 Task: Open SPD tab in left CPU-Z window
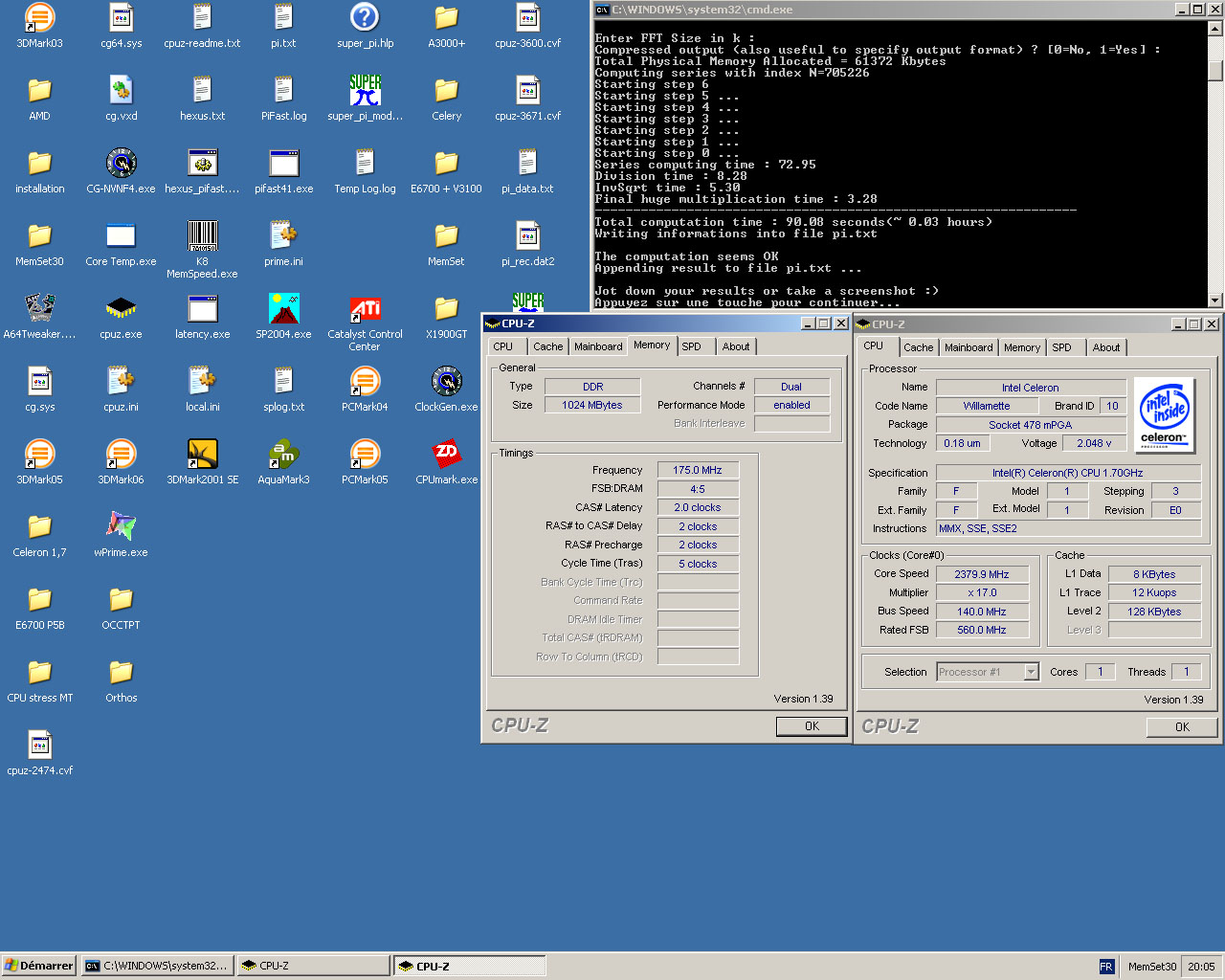(691, 346)
